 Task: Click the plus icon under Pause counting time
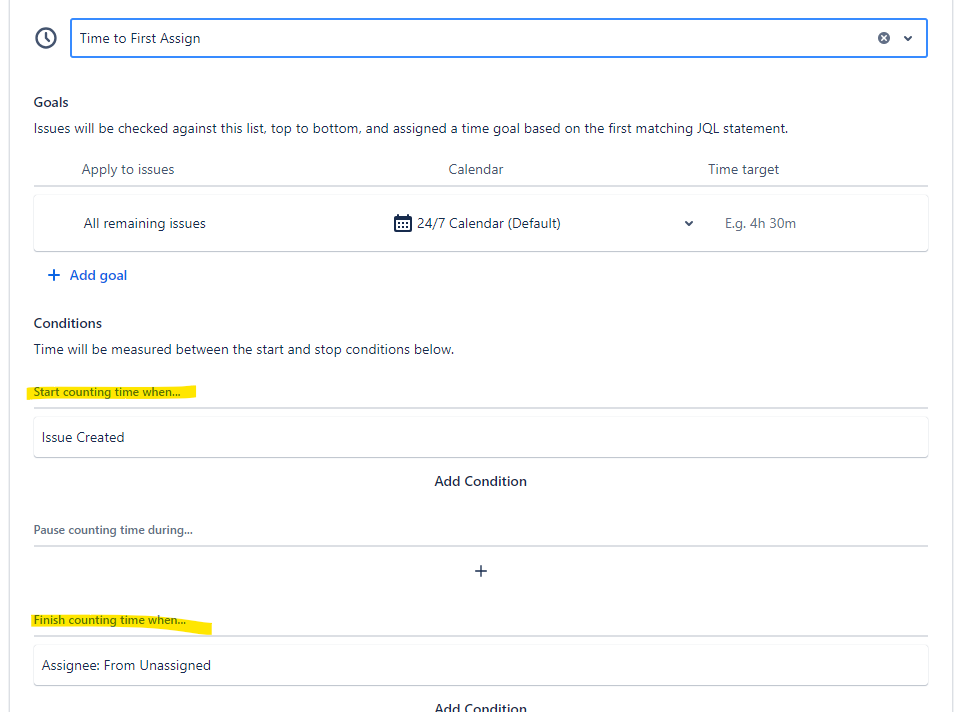point(481,570)
